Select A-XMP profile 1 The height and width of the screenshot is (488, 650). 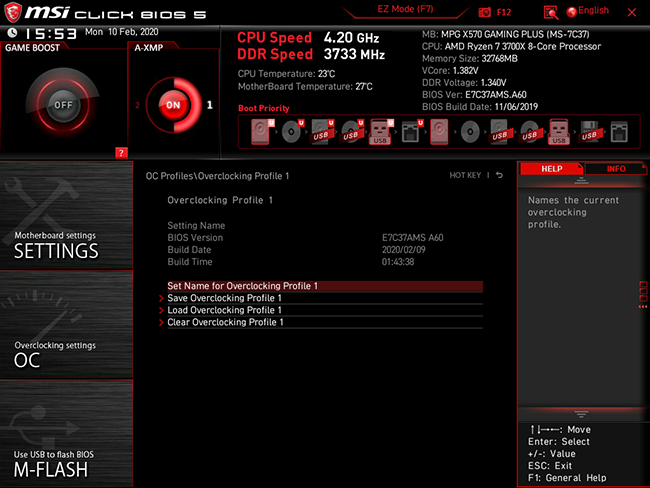coord(210,105)
